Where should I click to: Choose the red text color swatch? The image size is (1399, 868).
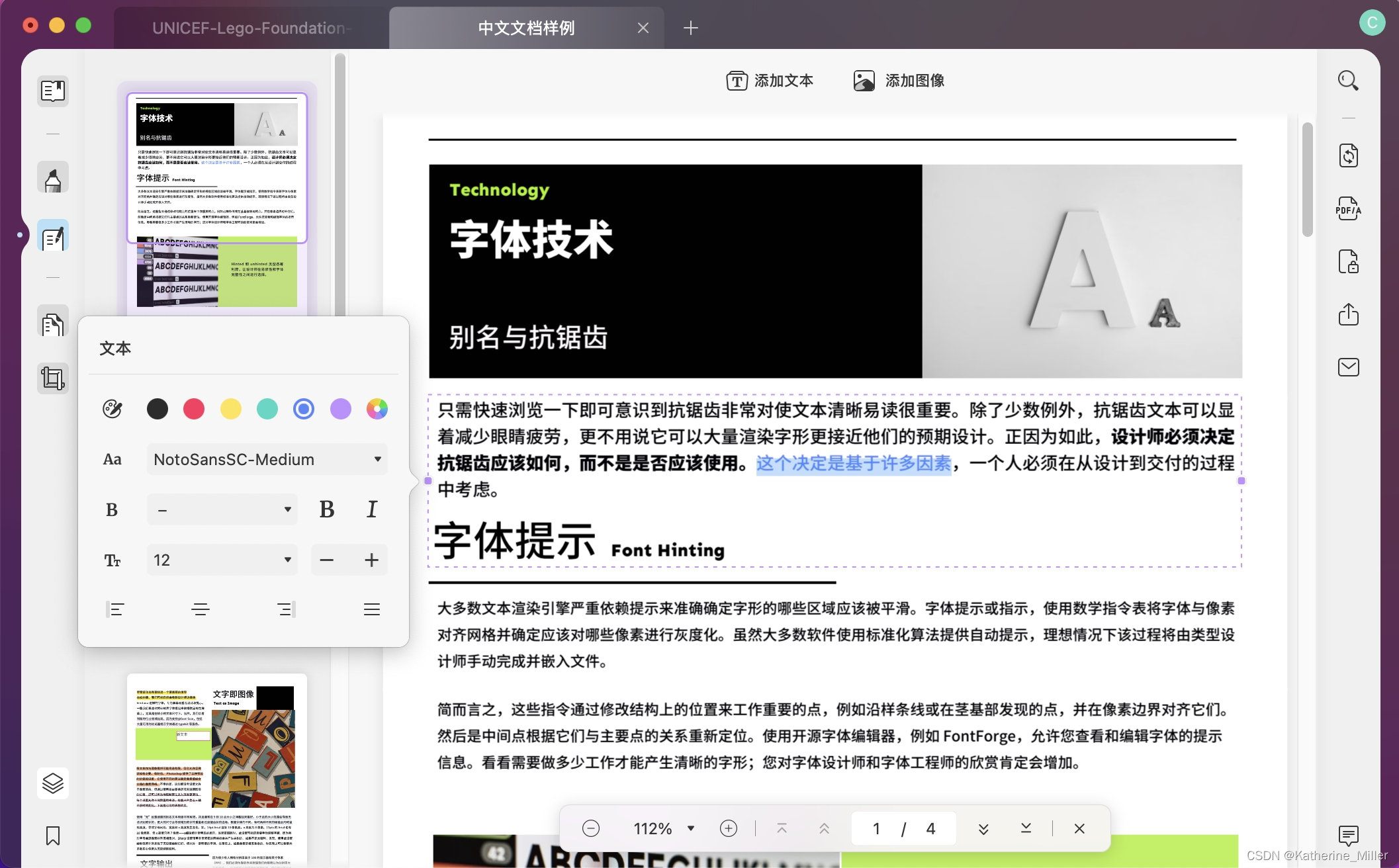194,409
